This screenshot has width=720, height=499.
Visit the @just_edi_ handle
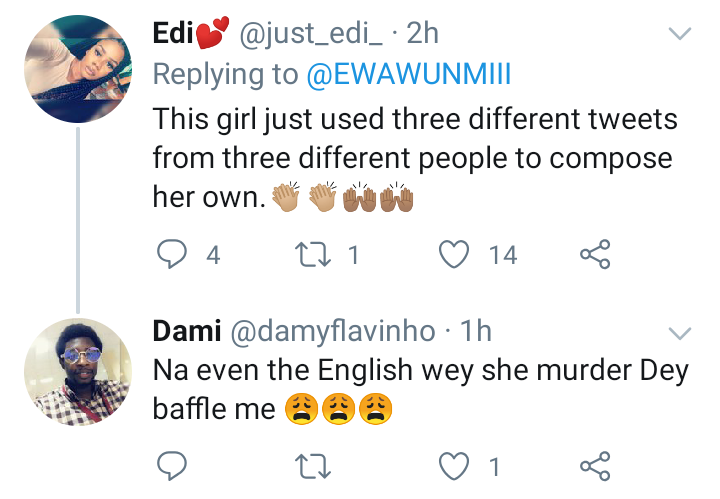(312, 33)
